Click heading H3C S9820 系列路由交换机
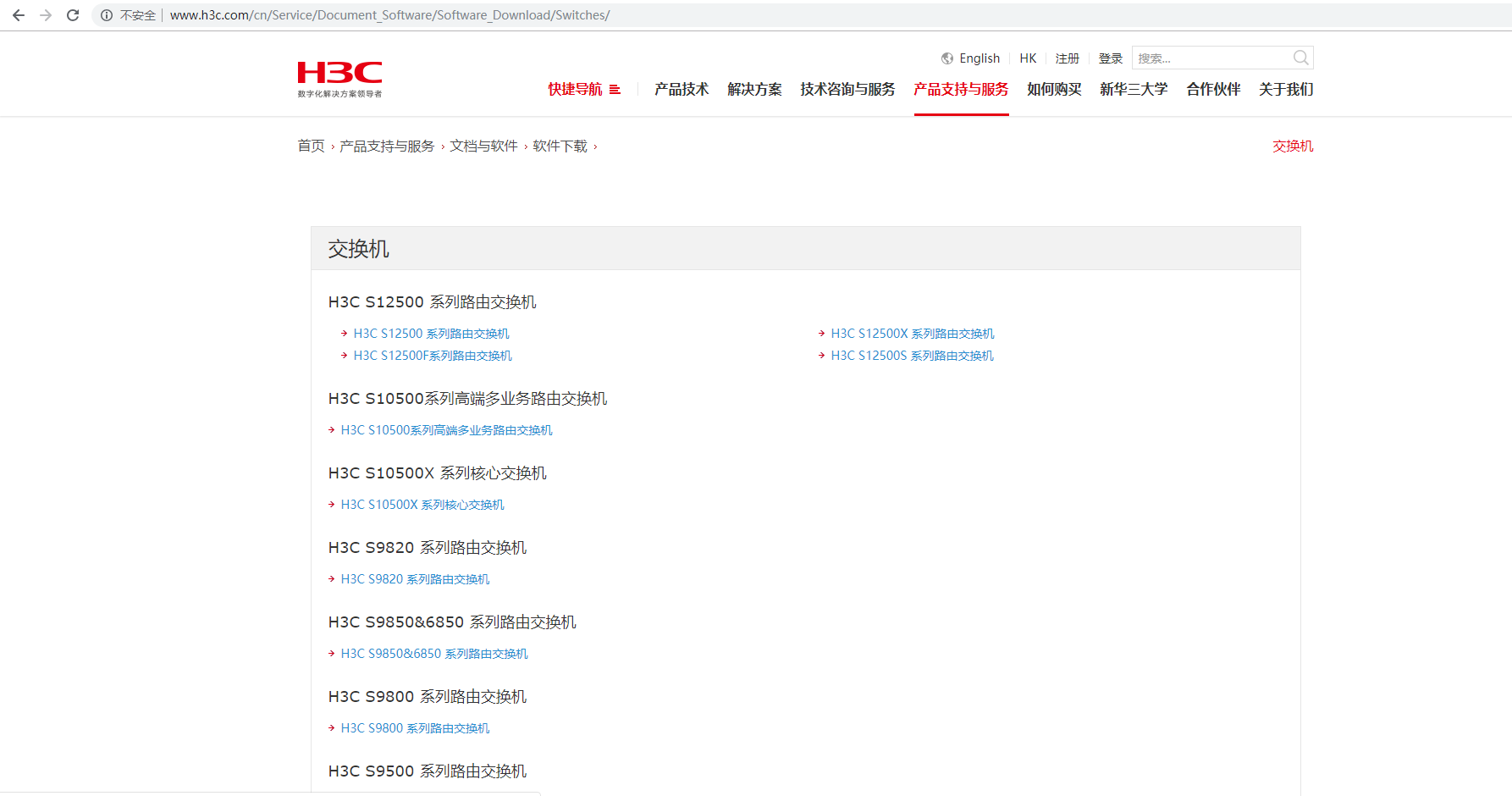Screen dimensions: 1512x796 (428, 548)
